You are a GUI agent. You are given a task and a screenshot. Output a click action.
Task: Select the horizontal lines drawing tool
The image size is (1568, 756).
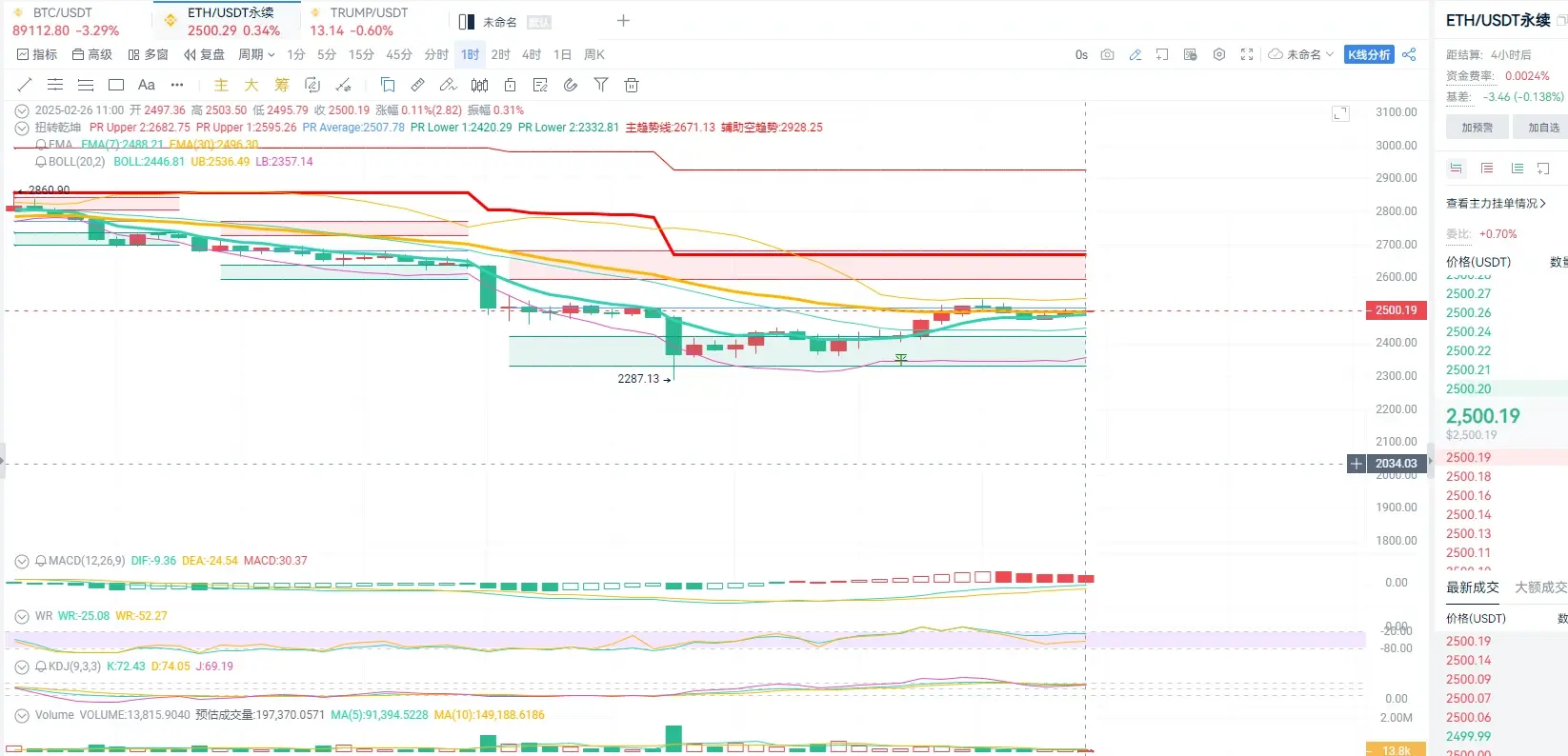coord(55,85)
